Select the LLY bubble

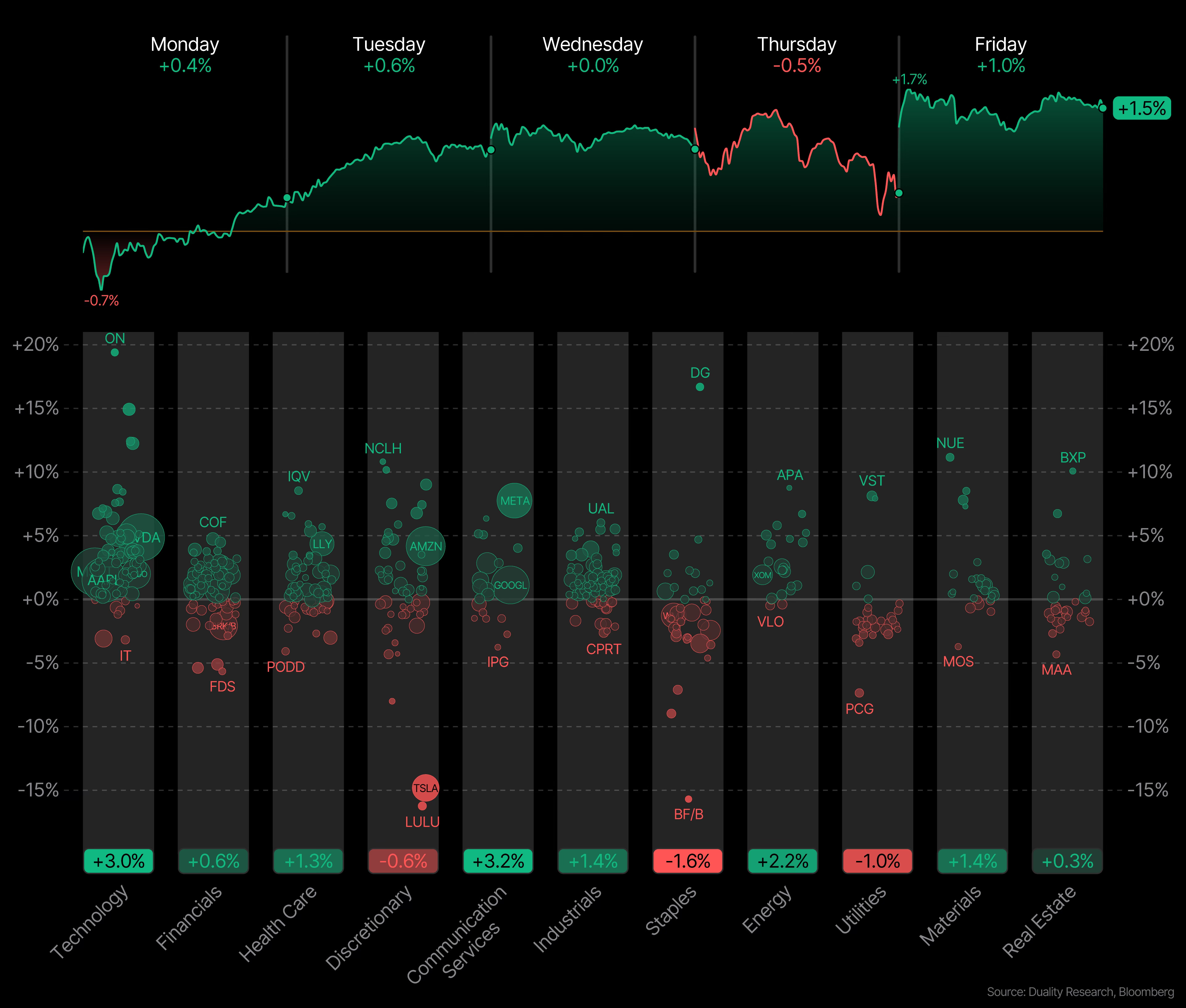pyautogui.click(x=322, y=544)
